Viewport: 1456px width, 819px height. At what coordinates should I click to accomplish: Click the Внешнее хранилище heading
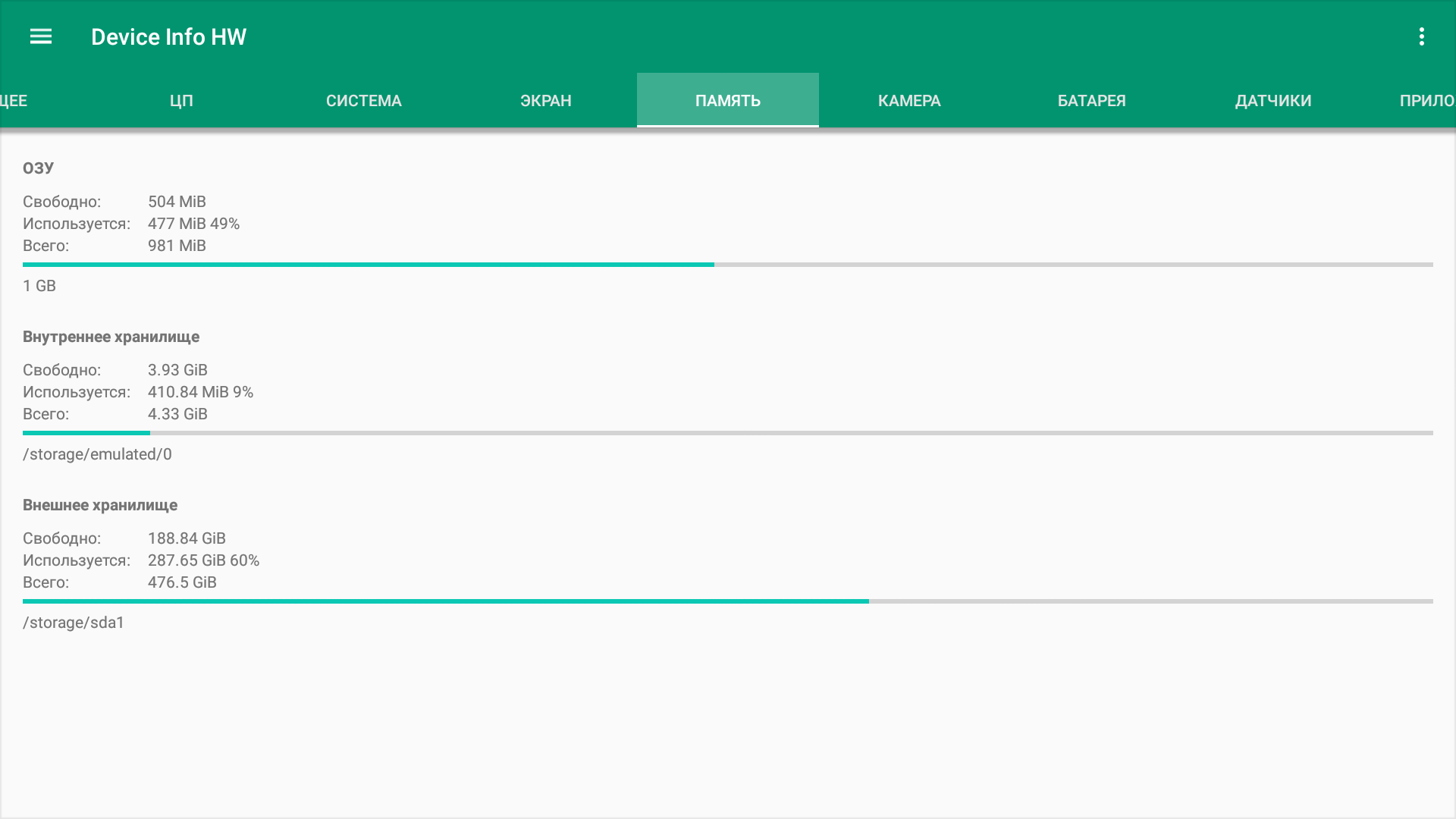click(x=100, y=505)
